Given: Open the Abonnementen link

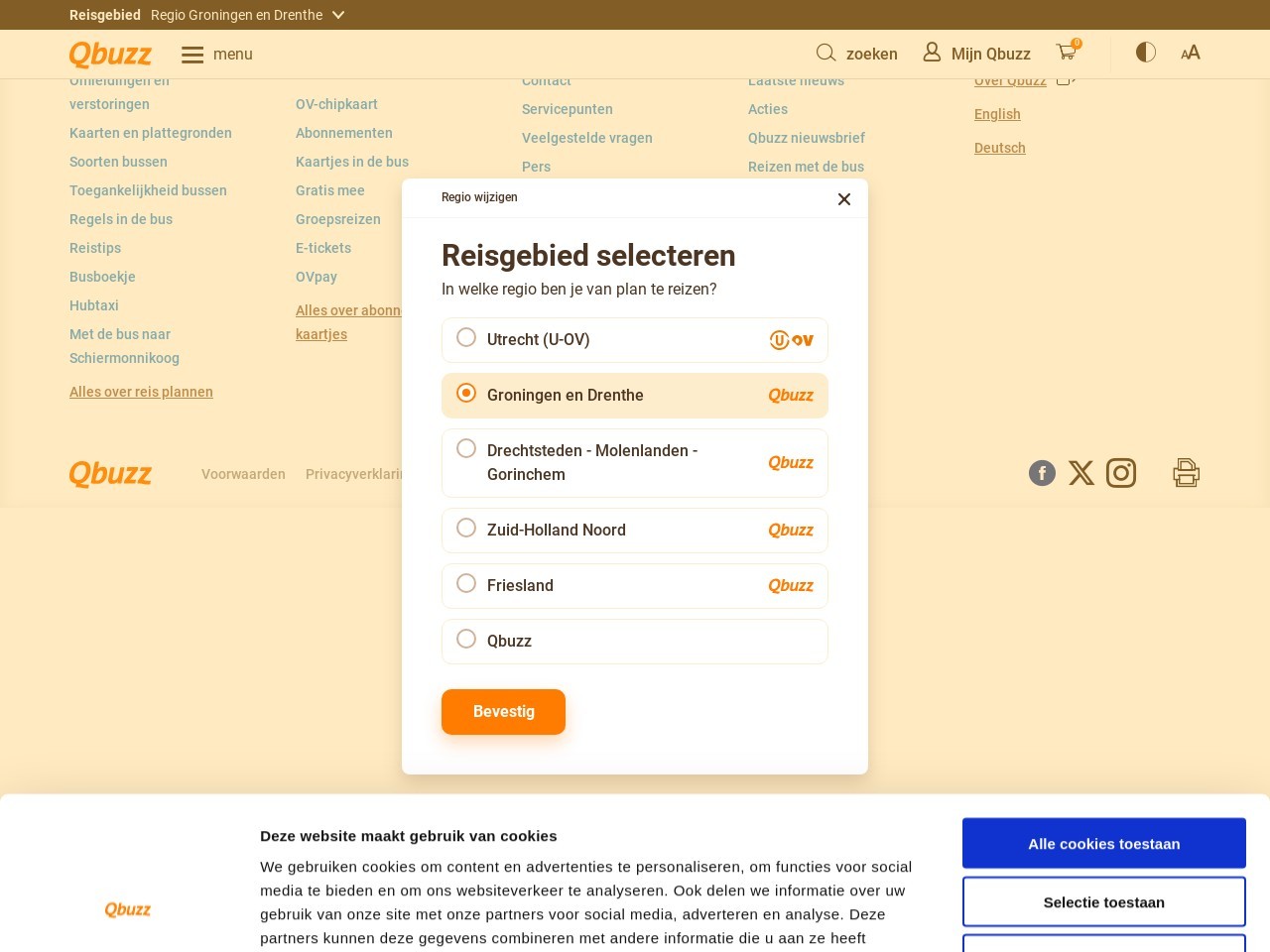Looking at the screenshot, I should click(344, 133).
